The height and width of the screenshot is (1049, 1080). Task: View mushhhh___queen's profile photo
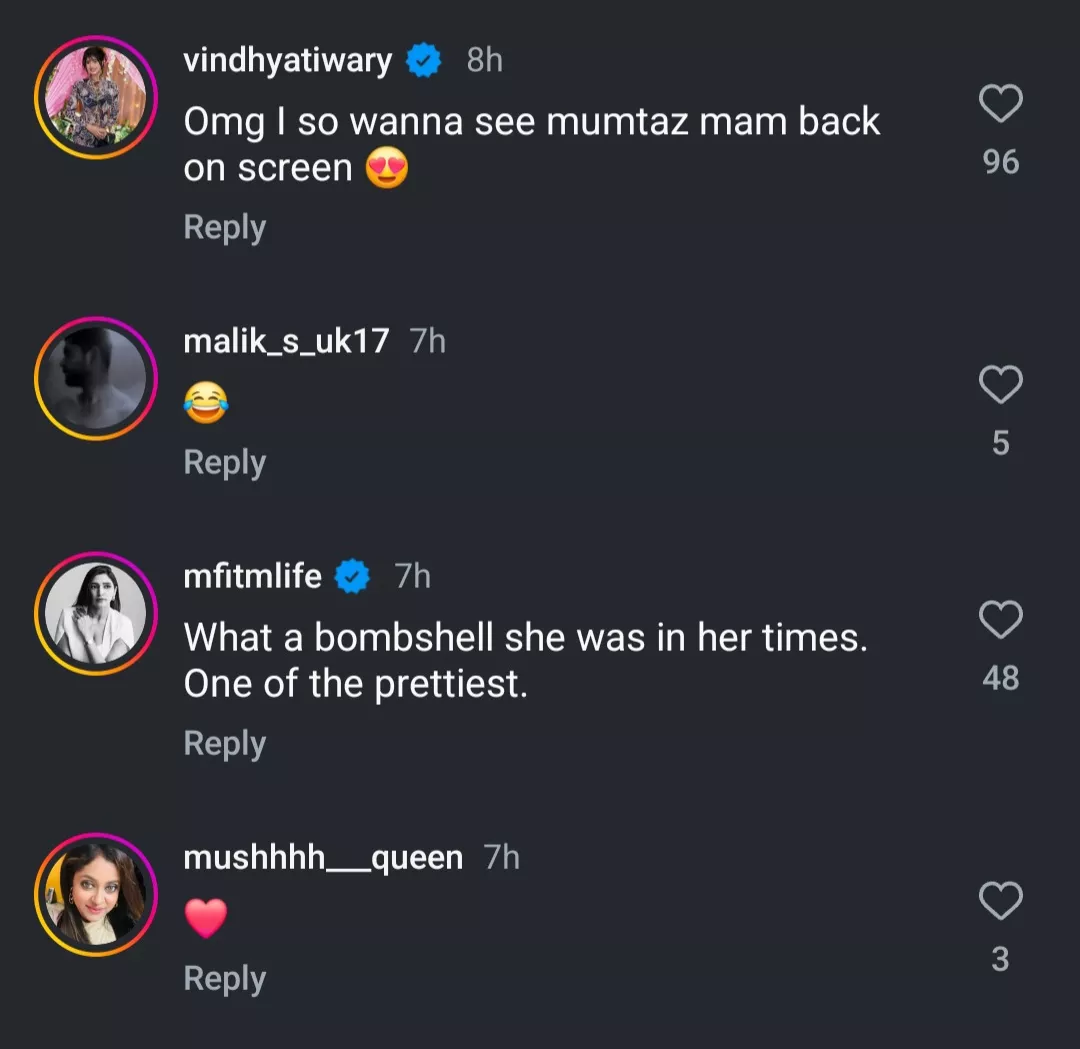[96, 895]
